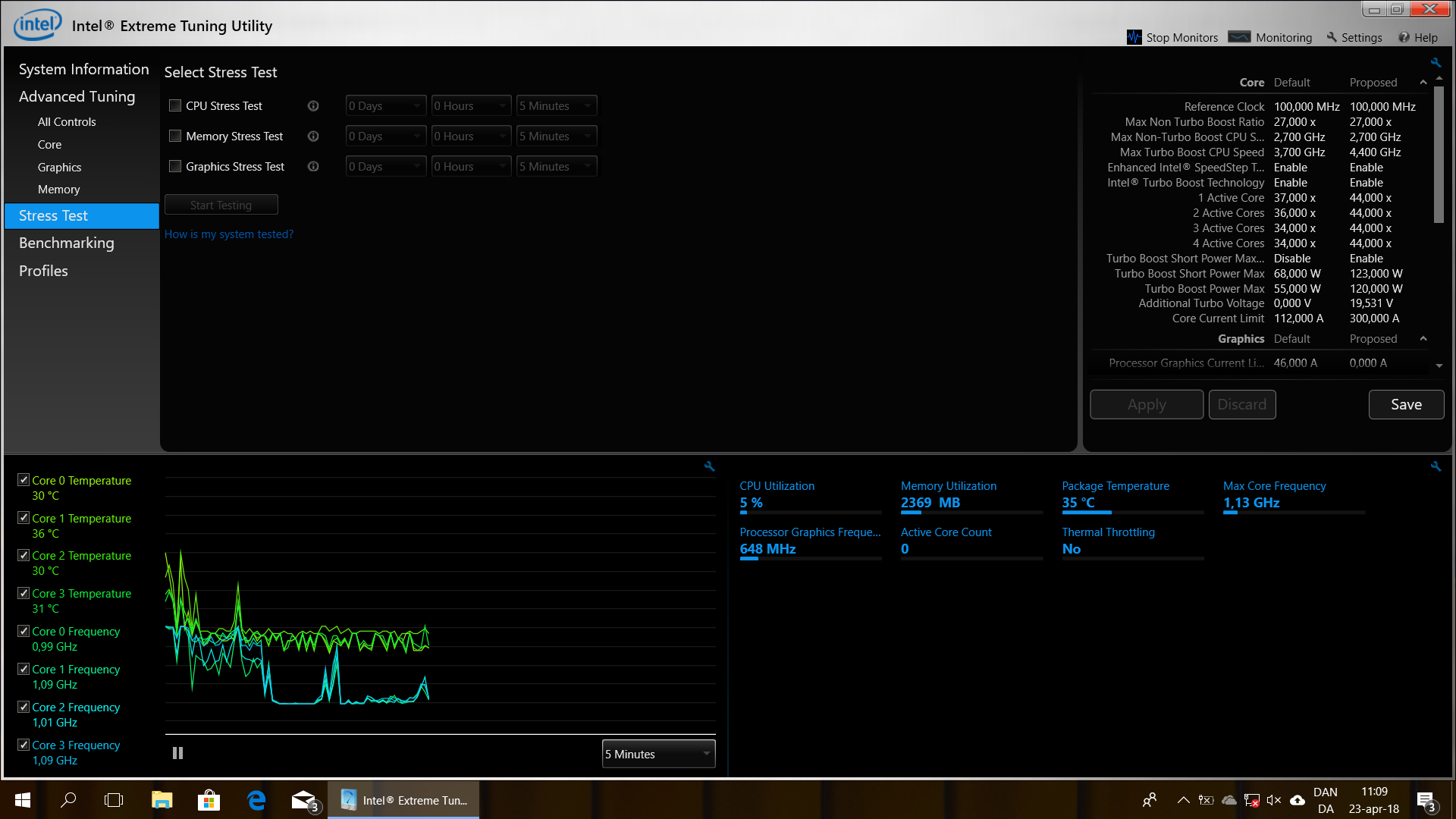Select All Controls under Advanced Tuning
The image size is (1456, 819).
(67, 122)
